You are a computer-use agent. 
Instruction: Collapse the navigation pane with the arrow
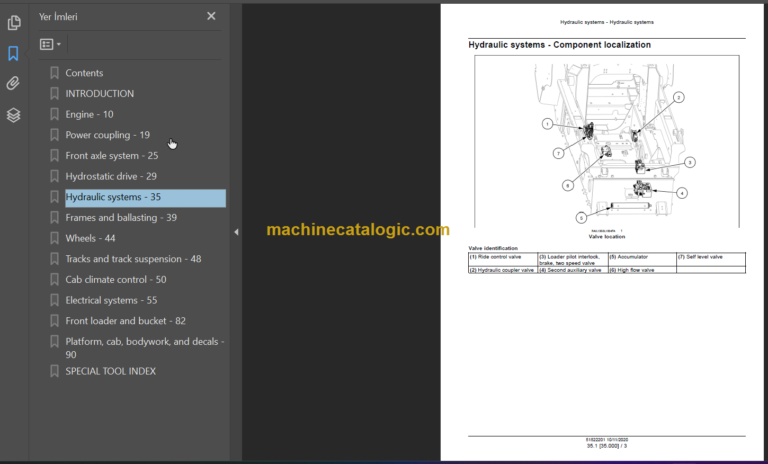tap(236, 232)
